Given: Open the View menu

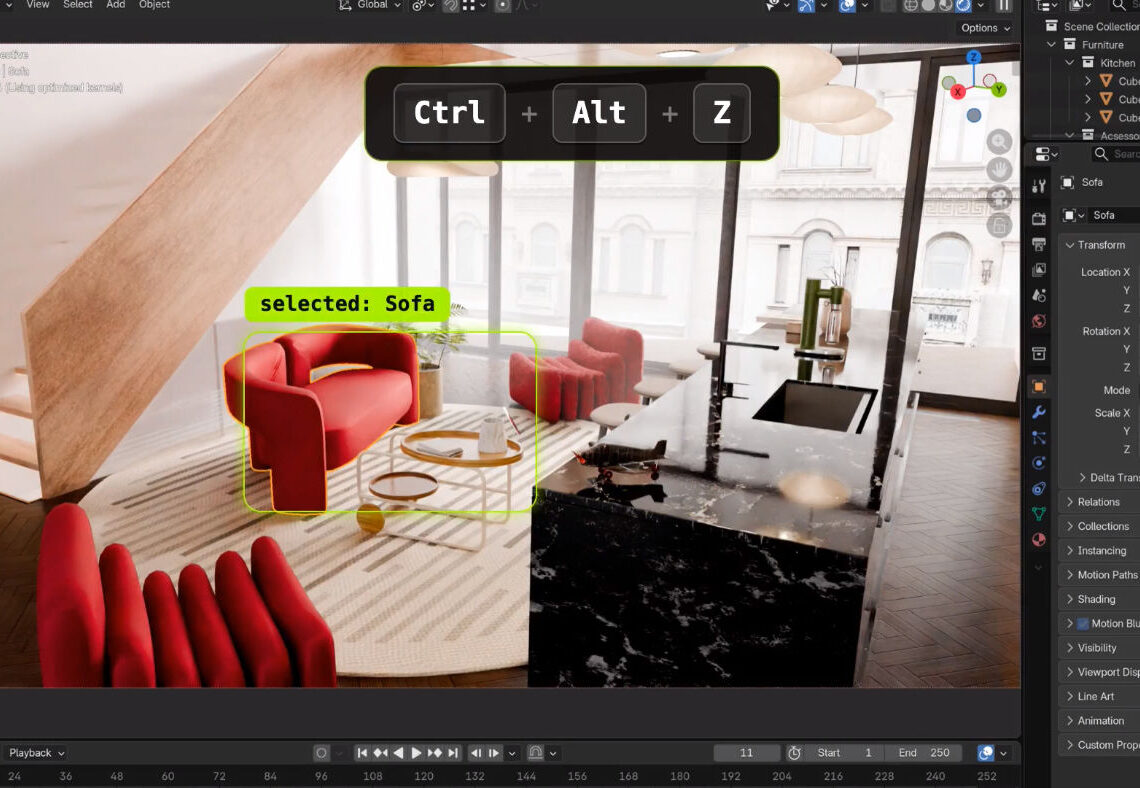Looking at the screenshot, I should tap(38, 4).
